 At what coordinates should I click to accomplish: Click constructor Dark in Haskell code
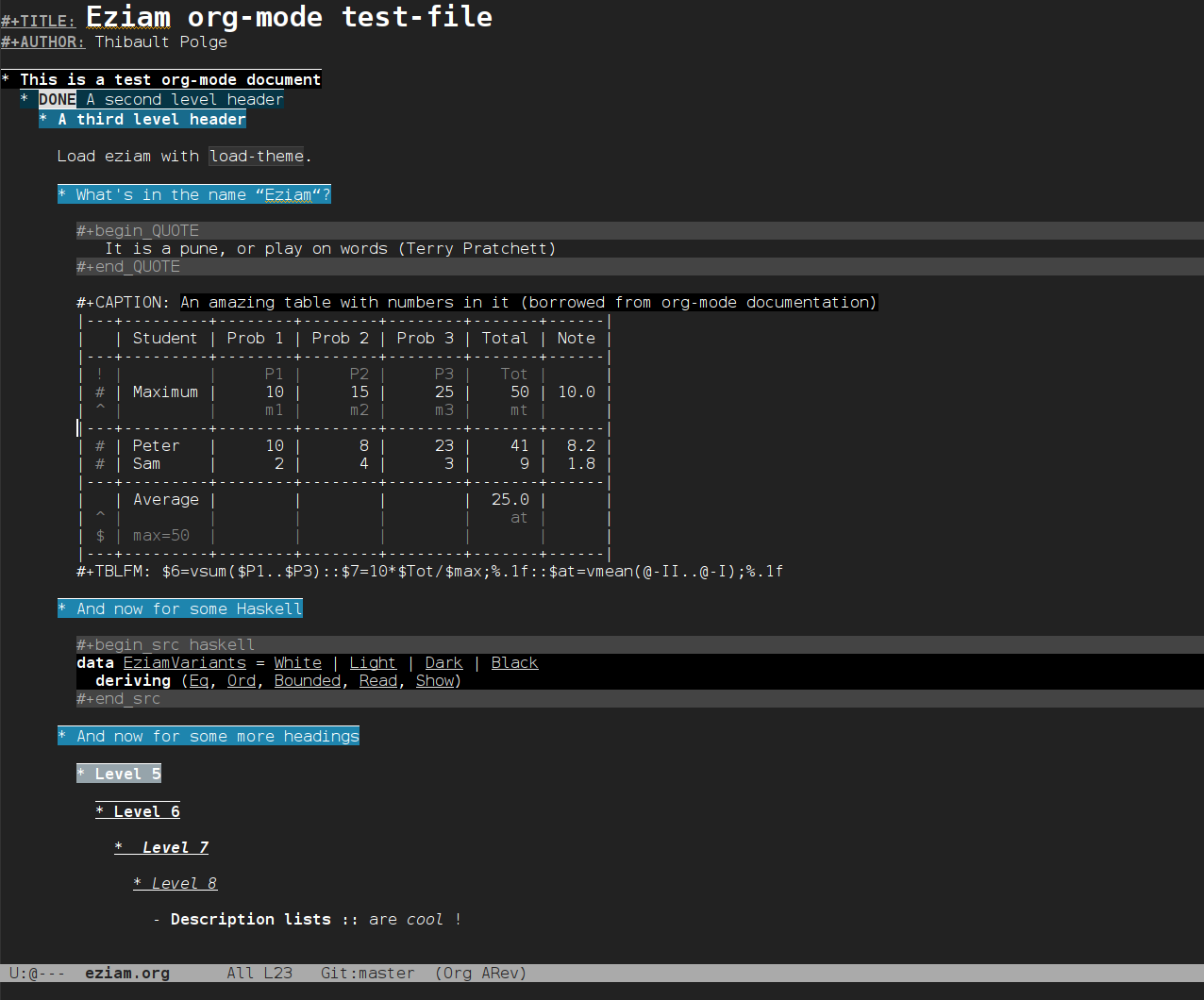coord(443,662)
